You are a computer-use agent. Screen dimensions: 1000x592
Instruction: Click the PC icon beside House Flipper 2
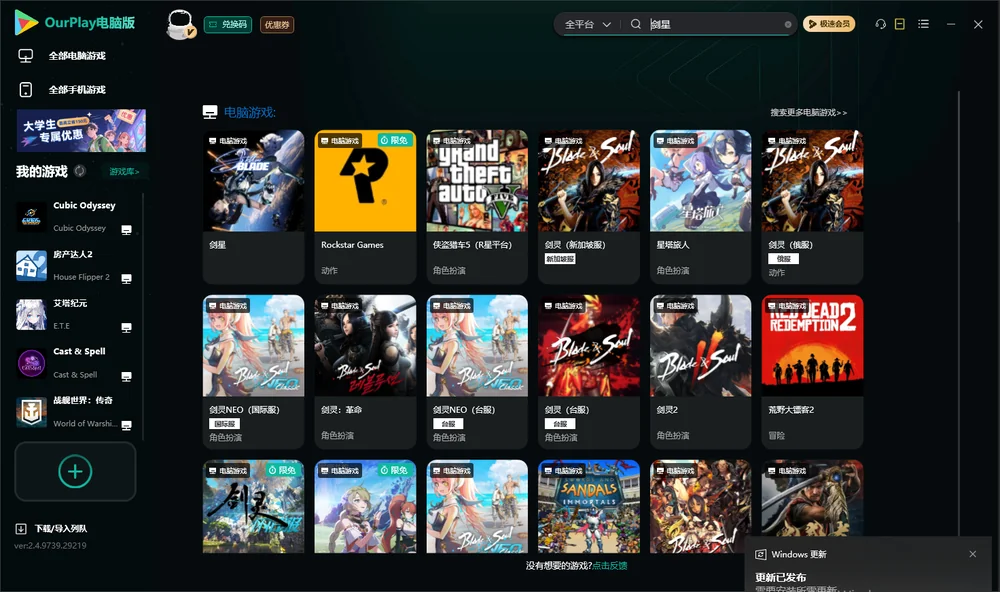pos(126,279)
